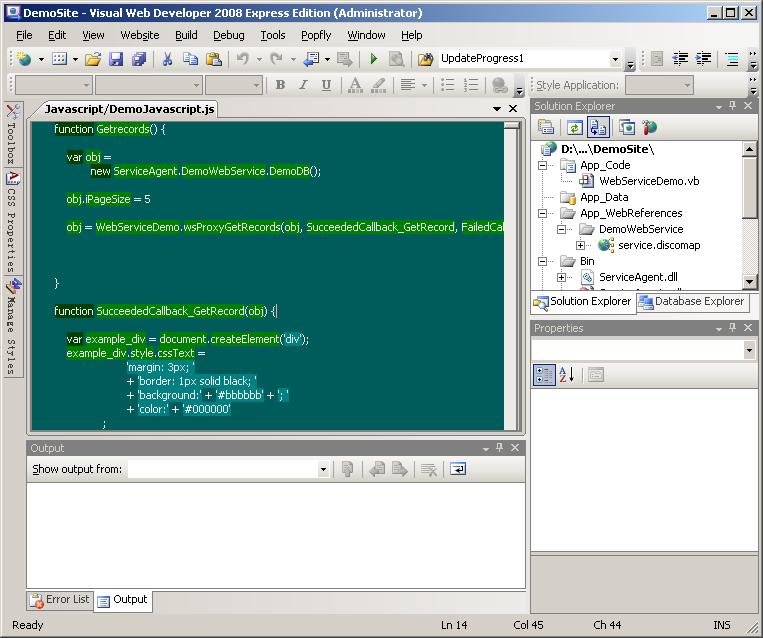This screenshot has height=638, width=763.
Task: Toggle auto-hide pin on Properties panel
Action: click(x=732, y=328)
